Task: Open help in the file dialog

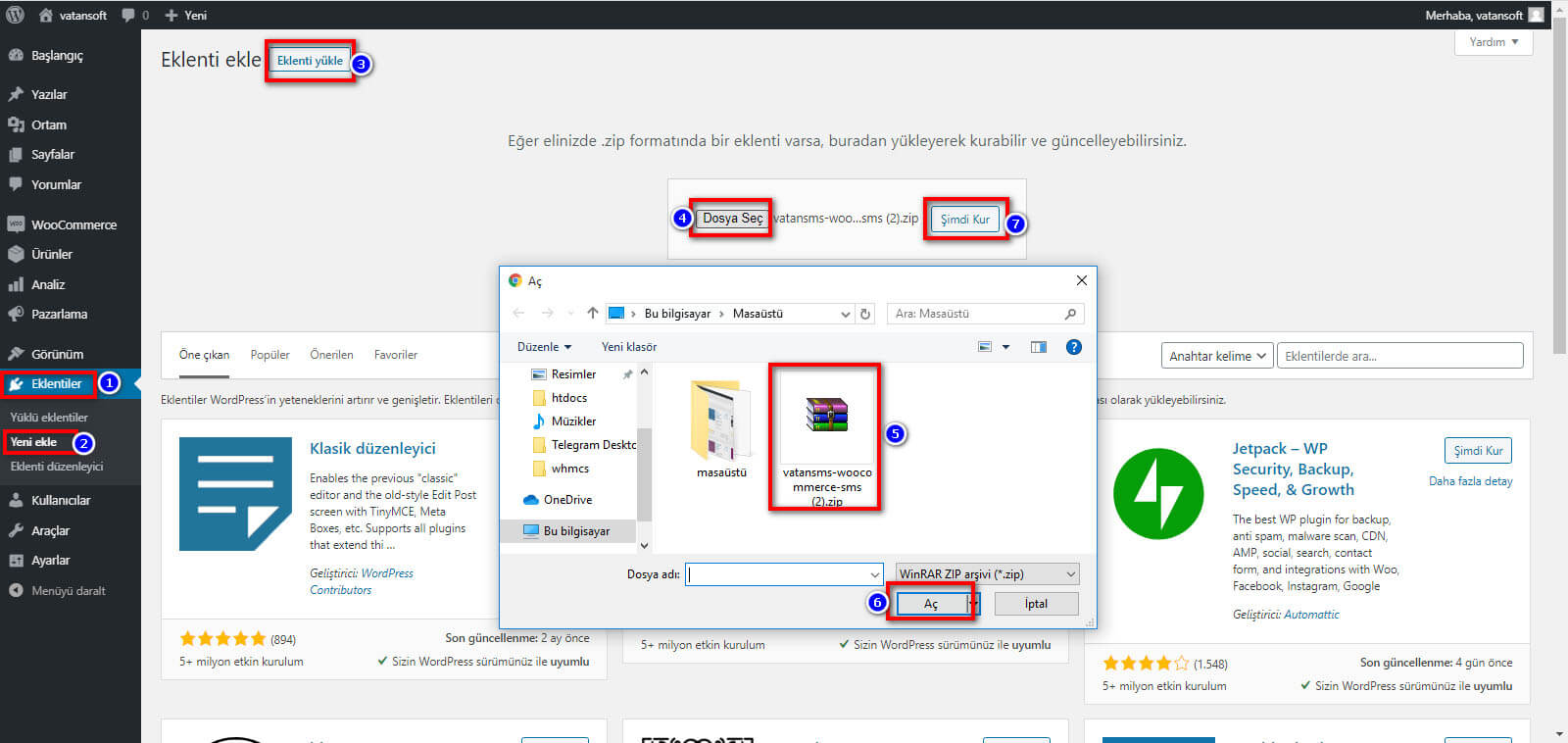Action: (1074, 347)
